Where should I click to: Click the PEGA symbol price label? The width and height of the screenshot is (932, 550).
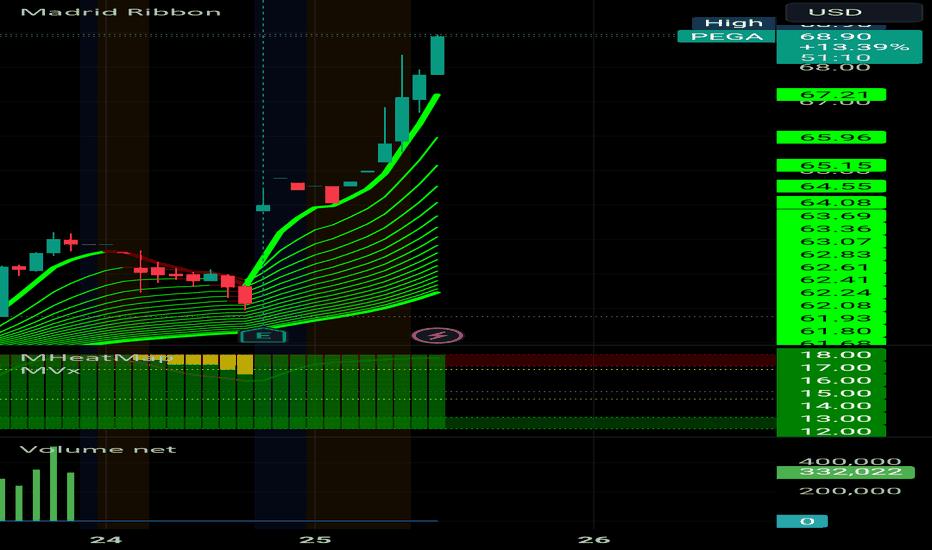pyautogui.click(x=726, y=37)
